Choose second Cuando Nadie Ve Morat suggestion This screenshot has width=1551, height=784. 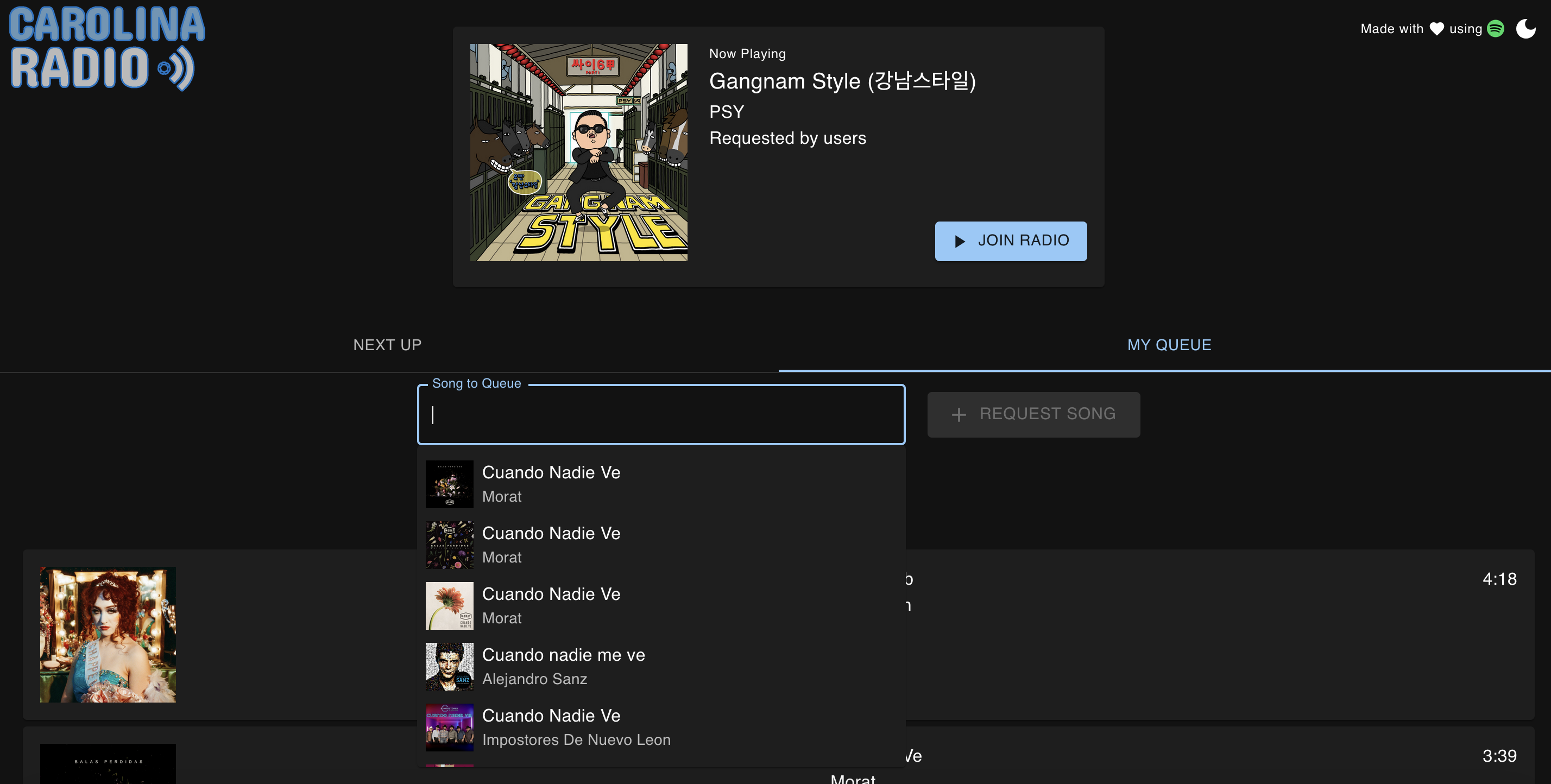[551, 545]
